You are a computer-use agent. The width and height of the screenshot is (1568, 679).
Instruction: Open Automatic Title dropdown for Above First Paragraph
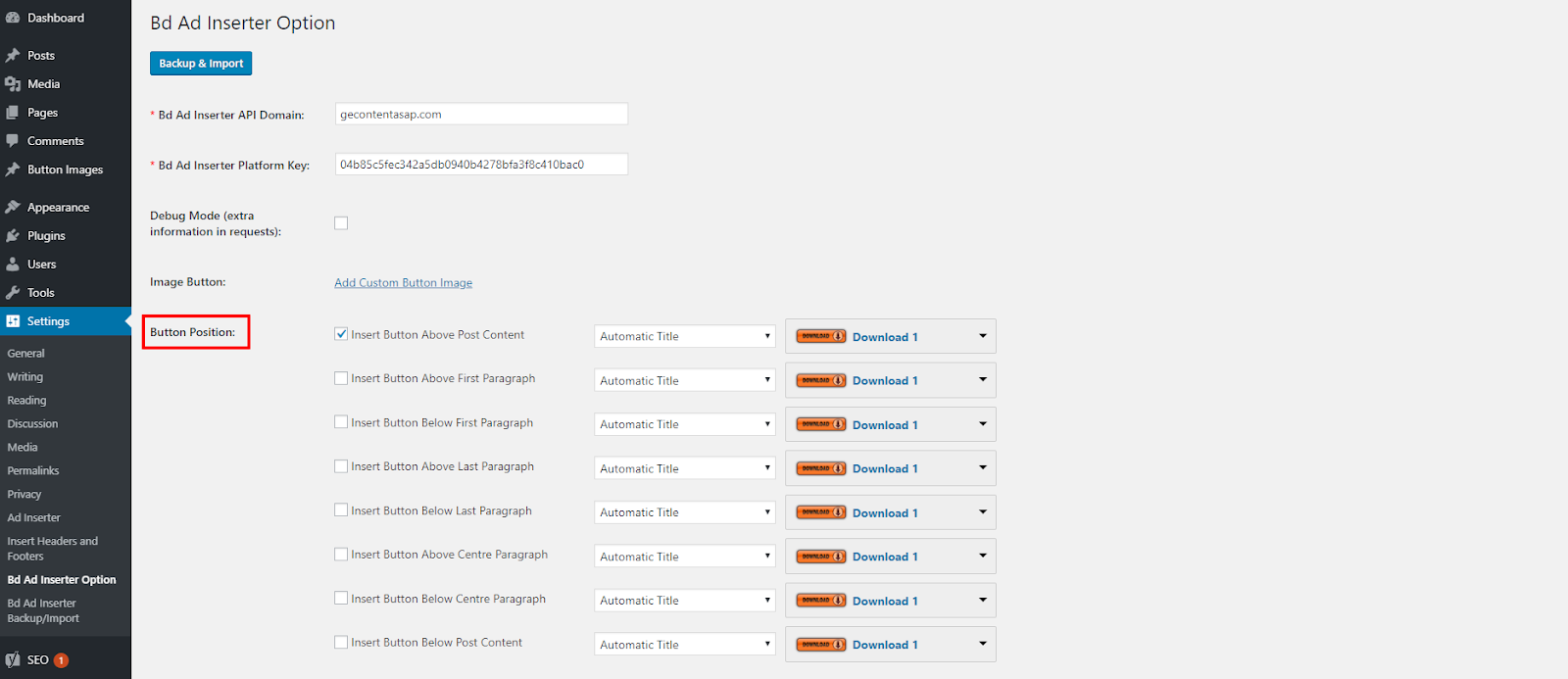pos(684,380)
